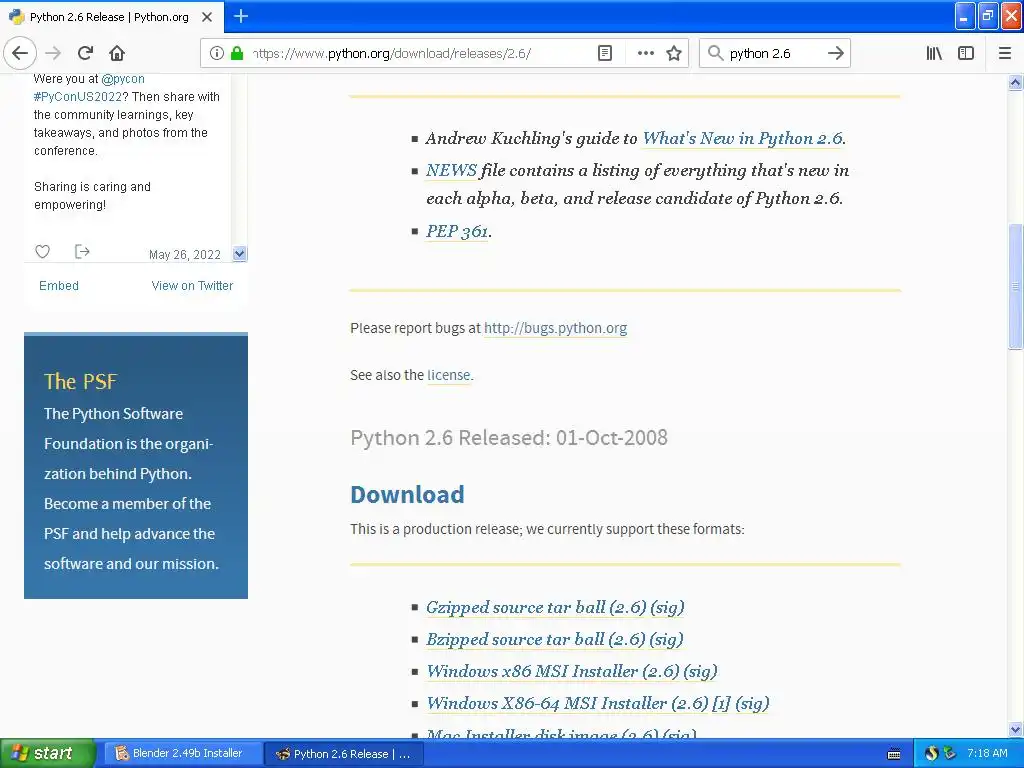Image resolution: width=1024 pixels, height=768 pixels.
Task: Open the @pycon mention link
Action: (x=123, y=79)
